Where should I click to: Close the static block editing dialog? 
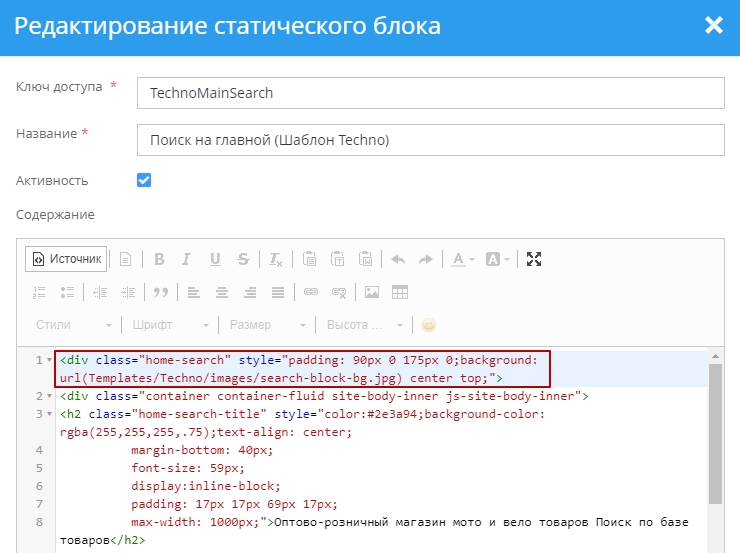(x=714, y=26)
